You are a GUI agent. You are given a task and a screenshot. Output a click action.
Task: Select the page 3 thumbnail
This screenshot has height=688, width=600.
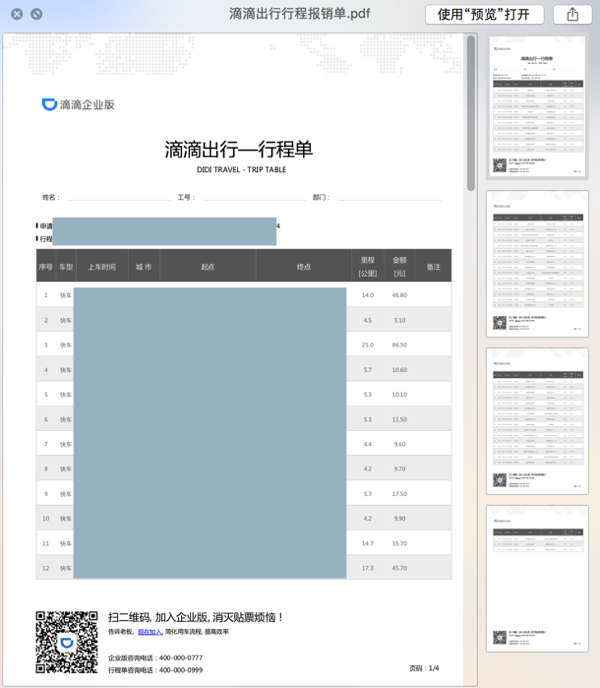pyautogui.click(x=537, y=421)
